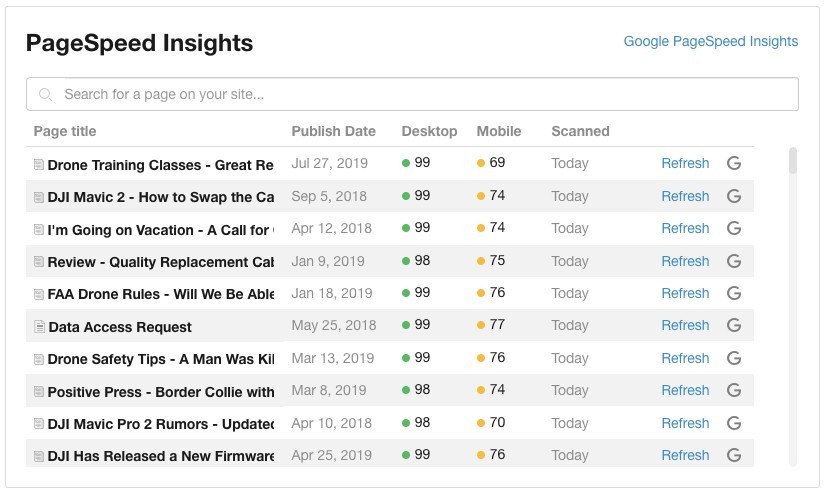Click page icon beside Drone Training Classes
Viewport: 826px width, 492px height.
[38, 165]
